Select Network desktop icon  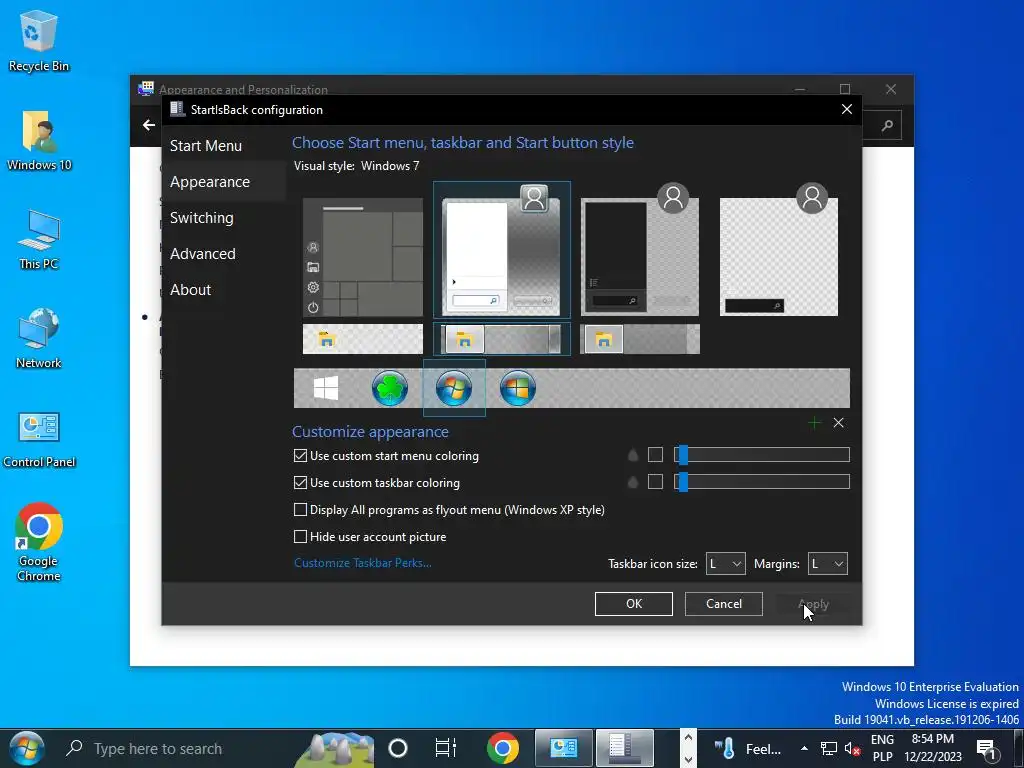point(39,338)
